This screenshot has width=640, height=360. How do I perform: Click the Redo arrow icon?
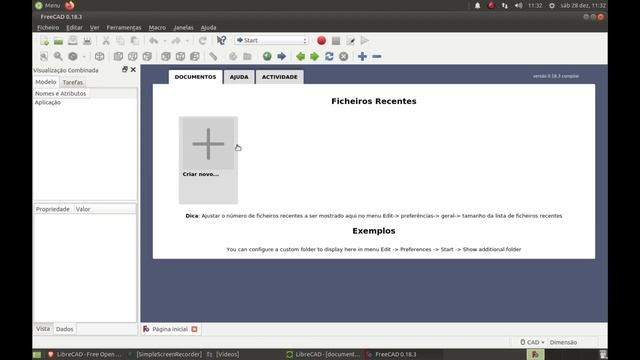pos(176,41)
